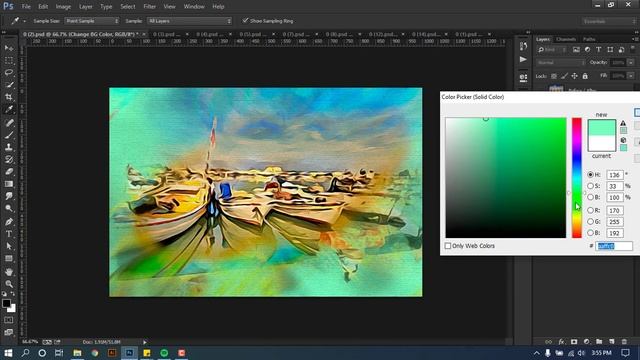640x360 pixels.
Task: Enable the Only Web Colors checkbox
Action: (x=448, y=246)
